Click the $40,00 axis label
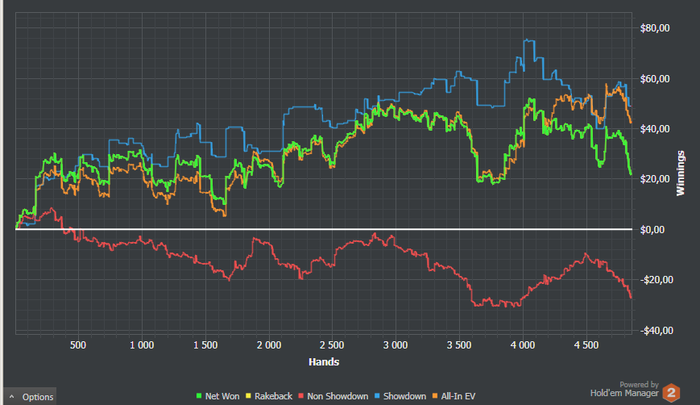This screenshot has width=700, height=405. (x=655, y=129)
